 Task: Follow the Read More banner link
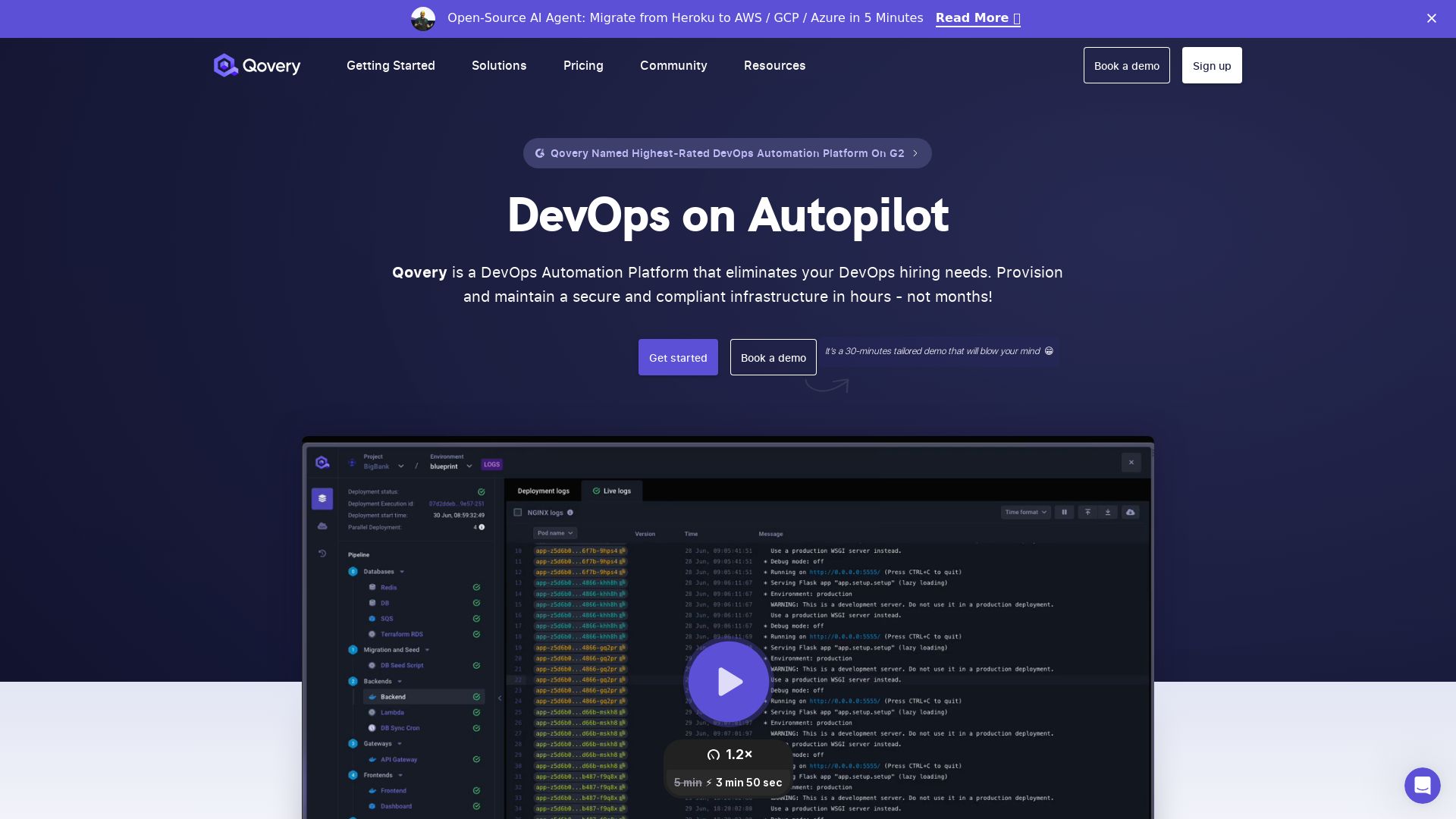pos(977,18)
